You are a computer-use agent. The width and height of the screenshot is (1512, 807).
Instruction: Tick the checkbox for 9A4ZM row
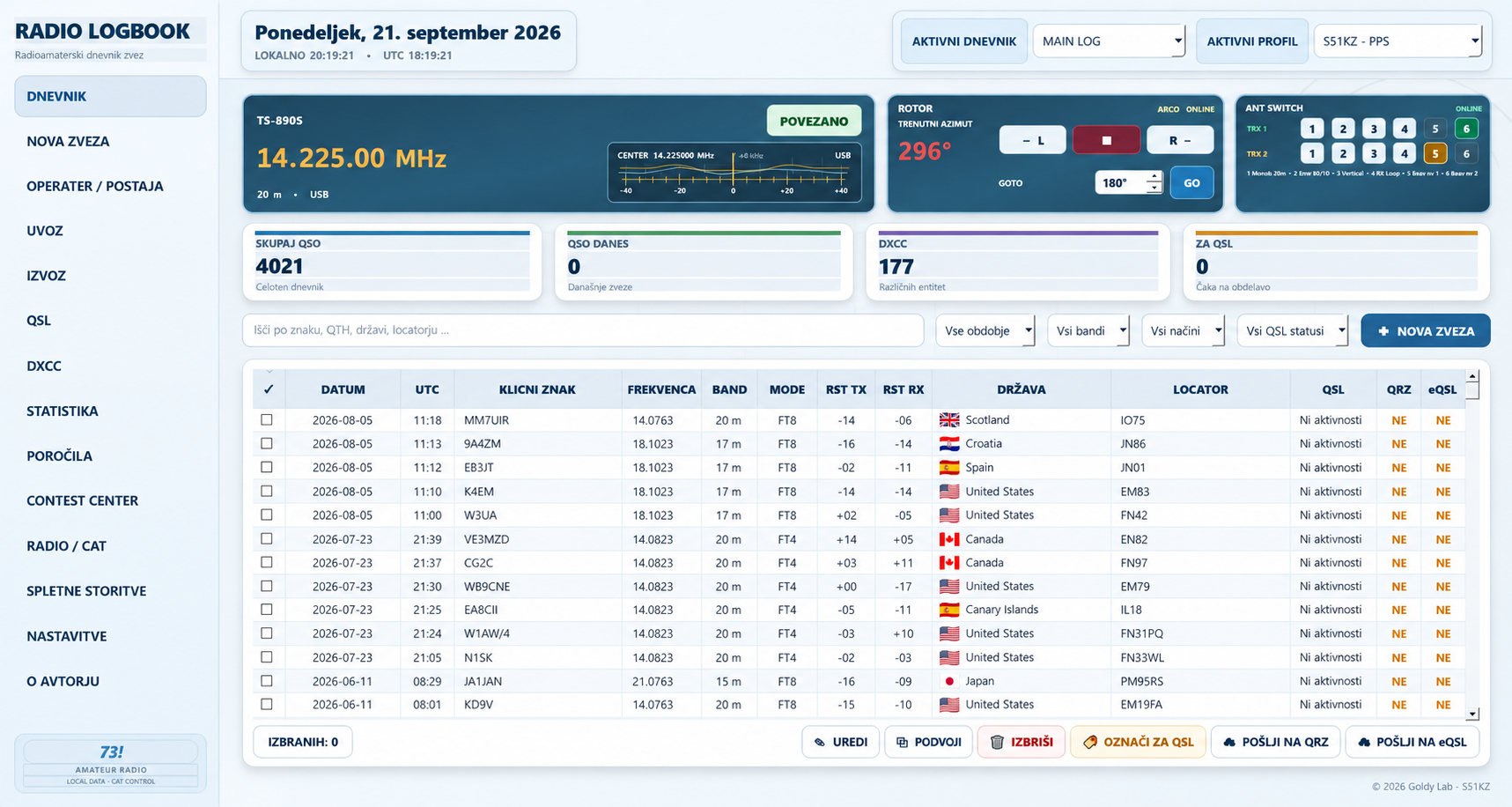point(267,444)
